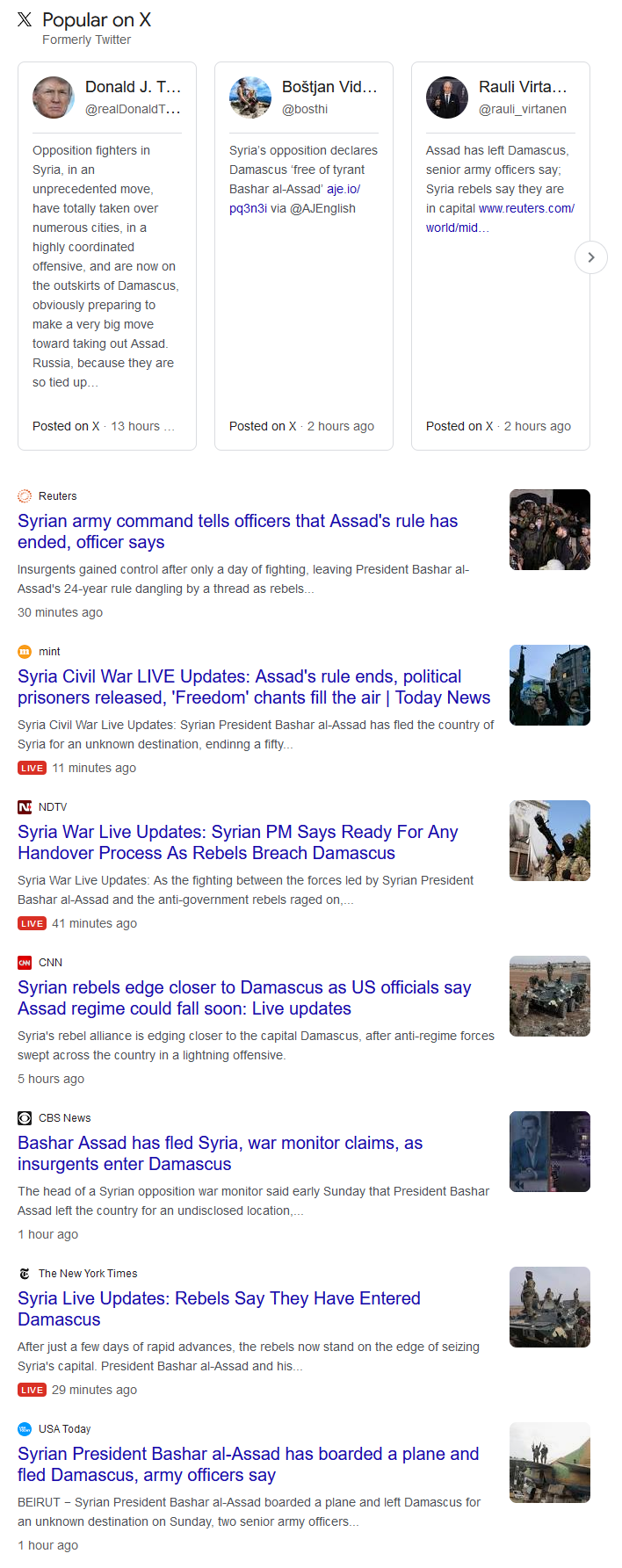Click the CNN source favicon
The image size is (622, 1568).
[x=25, y=963]
